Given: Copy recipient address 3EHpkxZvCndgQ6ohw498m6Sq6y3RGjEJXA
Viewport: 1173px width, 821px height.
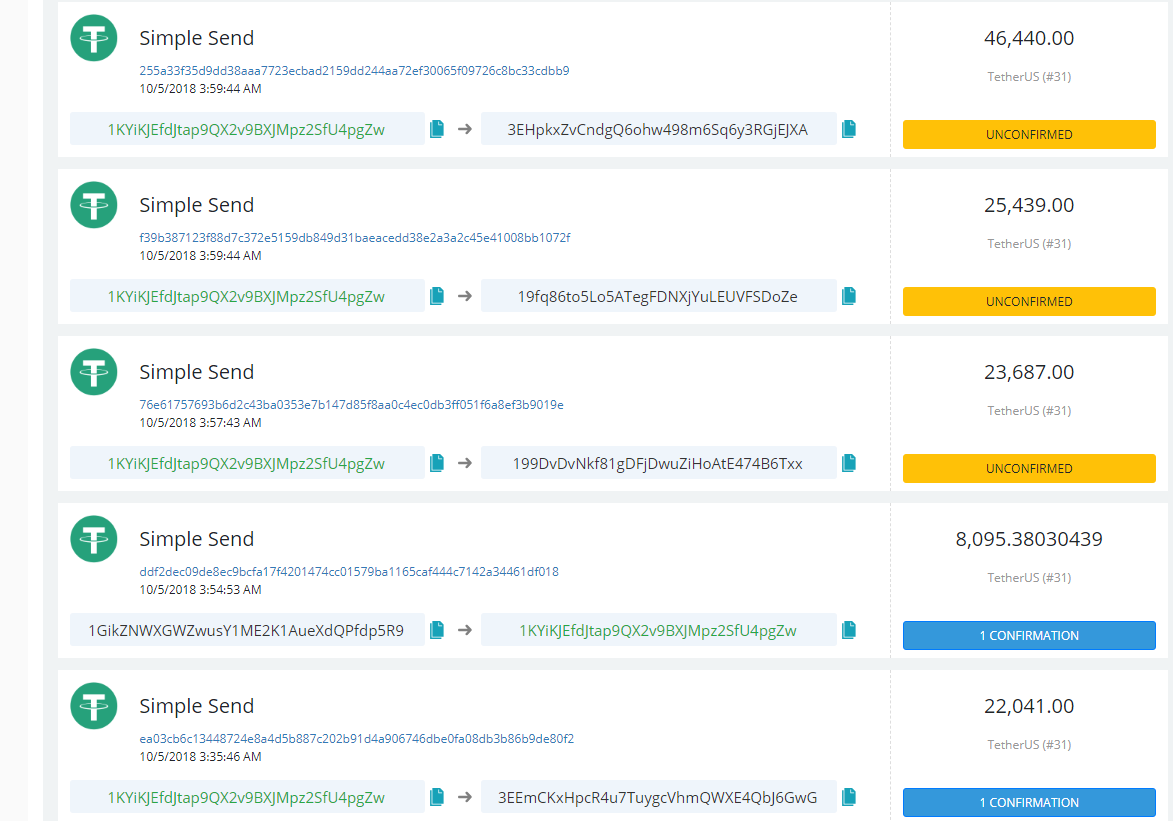Looking at the screenshot, I should 849,129.
